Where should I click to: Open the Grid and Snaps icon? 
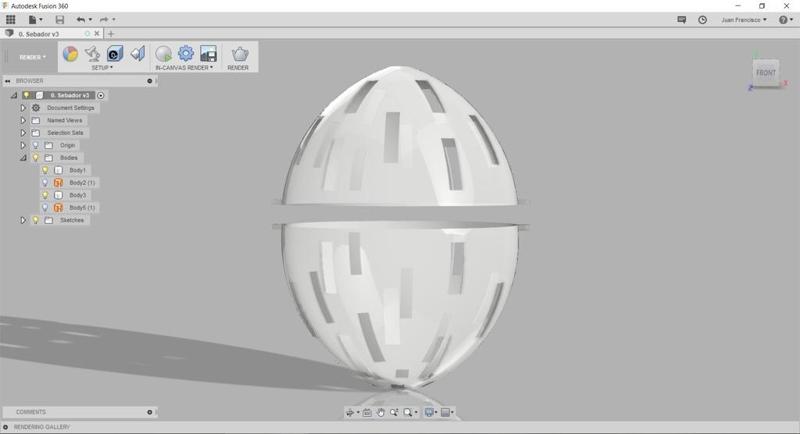pyautogui.click(x=445, y=413)
